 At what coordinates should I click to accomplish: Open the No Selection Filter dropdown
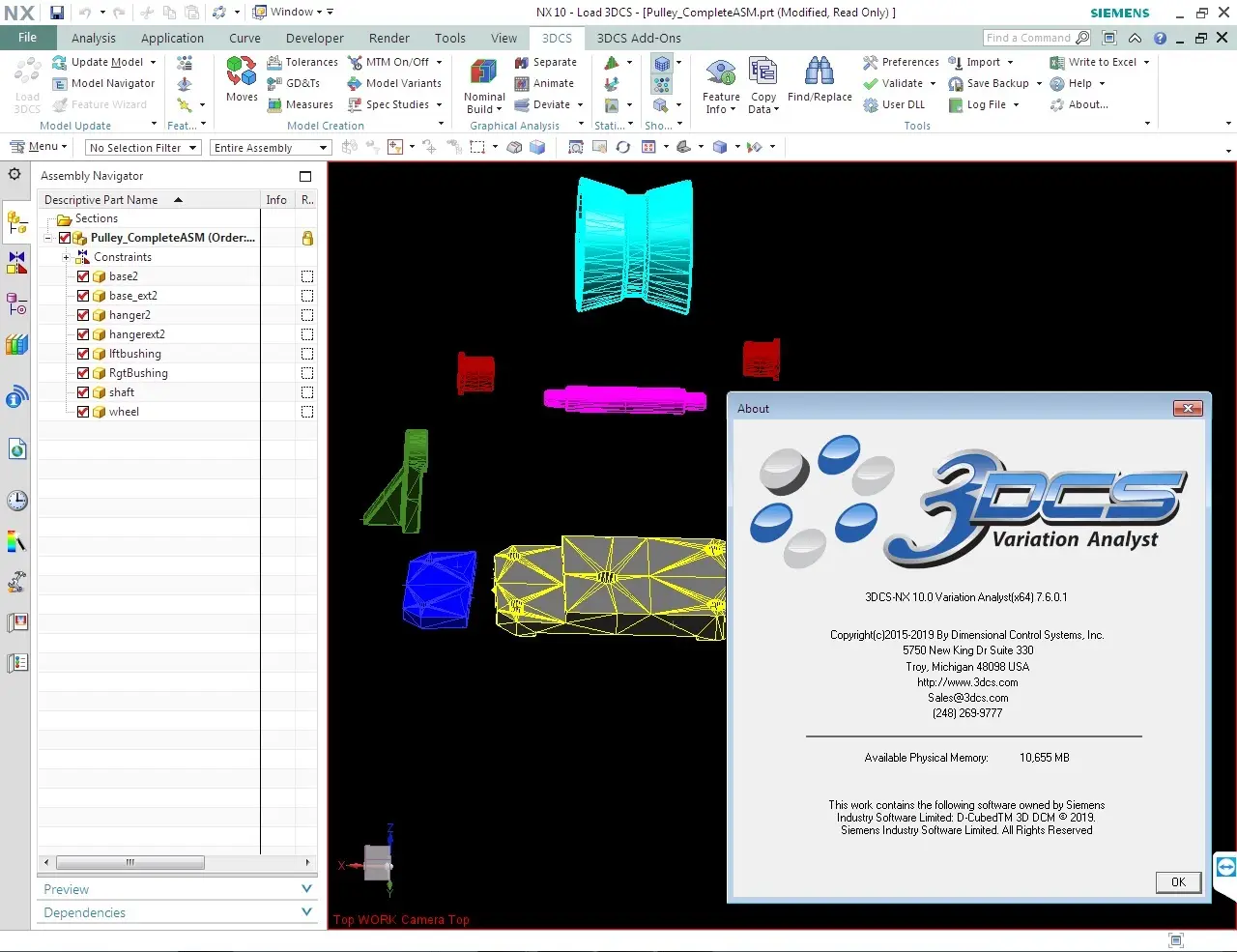(142, 147)
